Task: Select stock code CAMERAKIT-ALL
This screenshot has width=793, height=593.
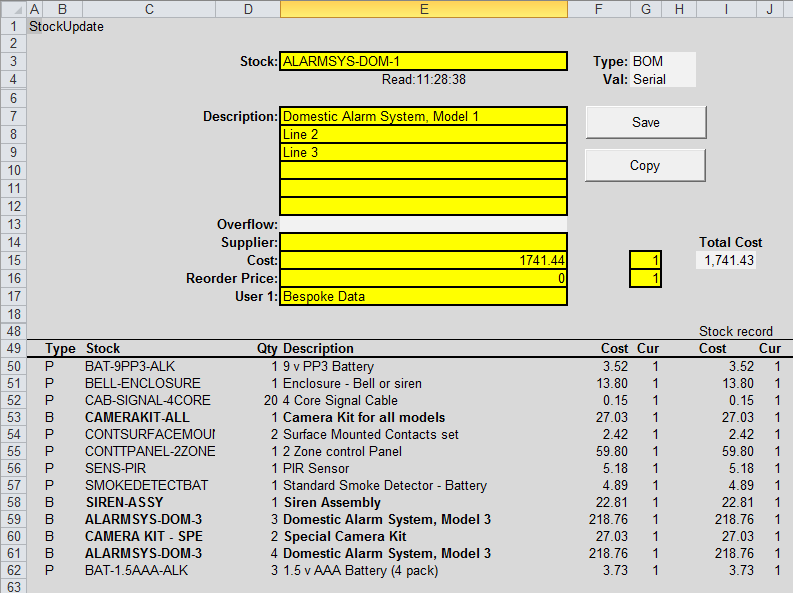Action: (x=137, y=417)
